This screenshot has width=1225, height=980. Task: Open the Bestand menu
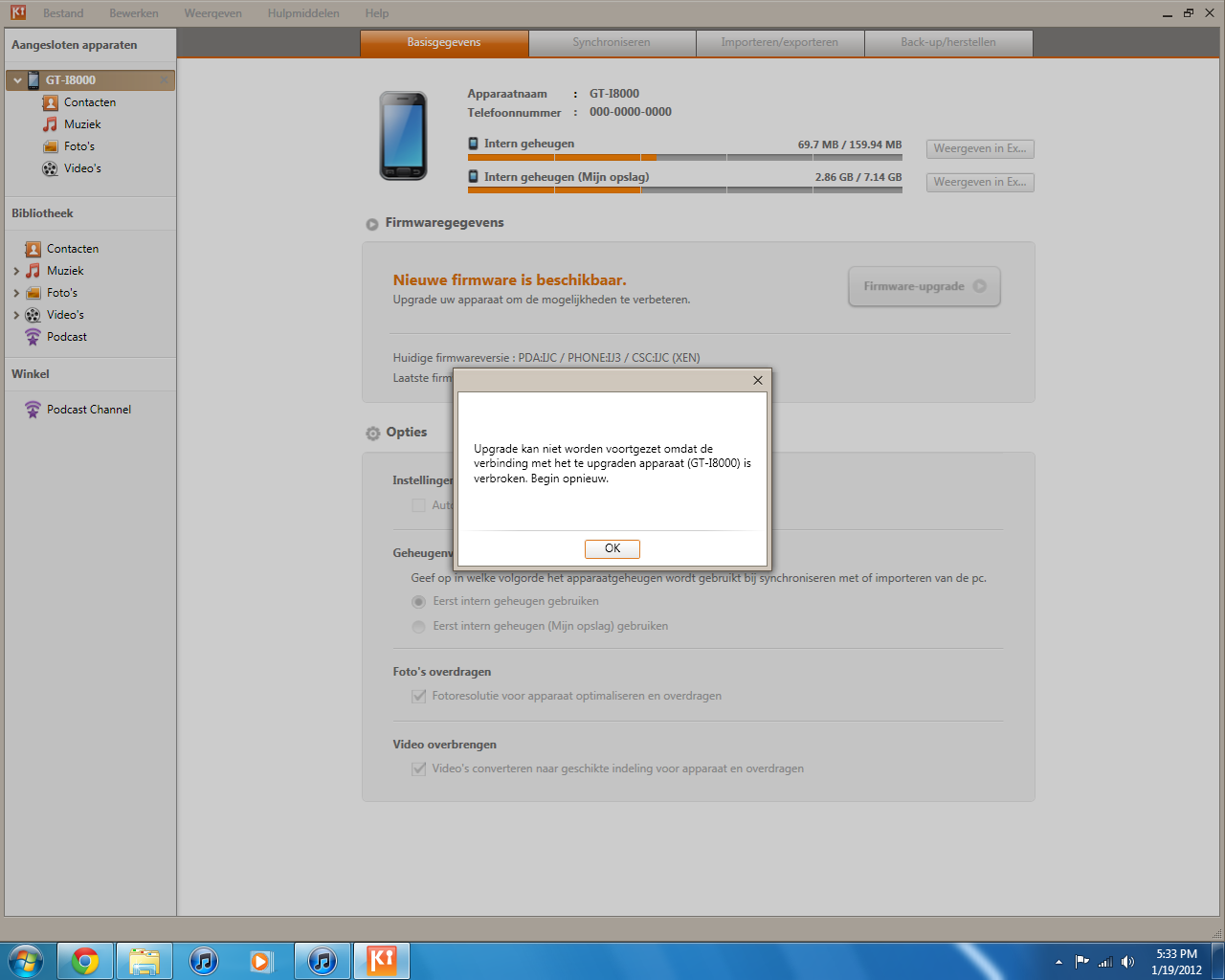point(63,13)
